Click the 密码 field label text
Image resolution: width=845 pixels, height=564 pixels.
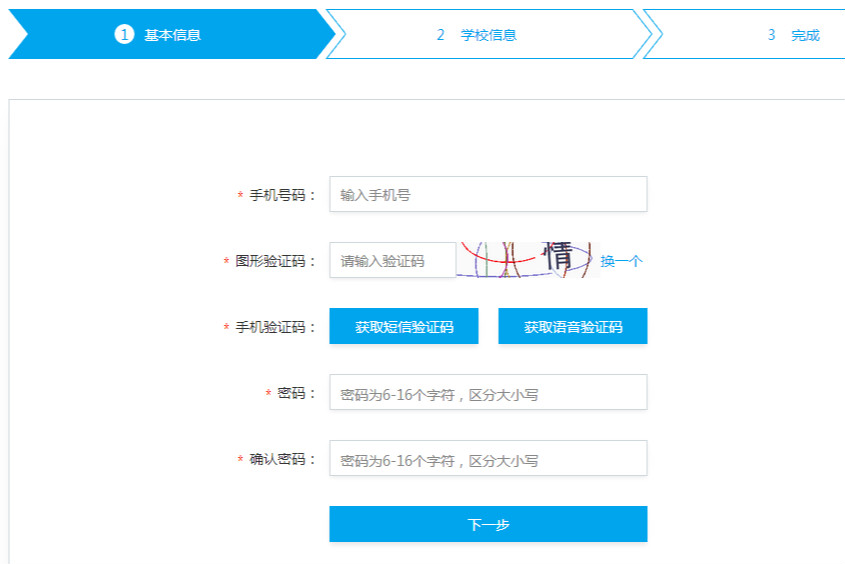291,393
